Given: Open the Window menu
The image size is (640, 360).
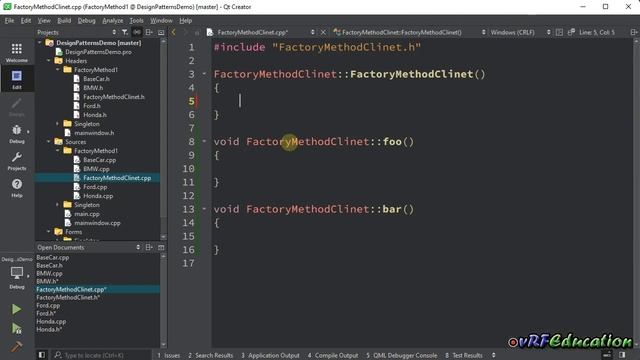Looking at the screenshot, I should click(x=161, y=20).
